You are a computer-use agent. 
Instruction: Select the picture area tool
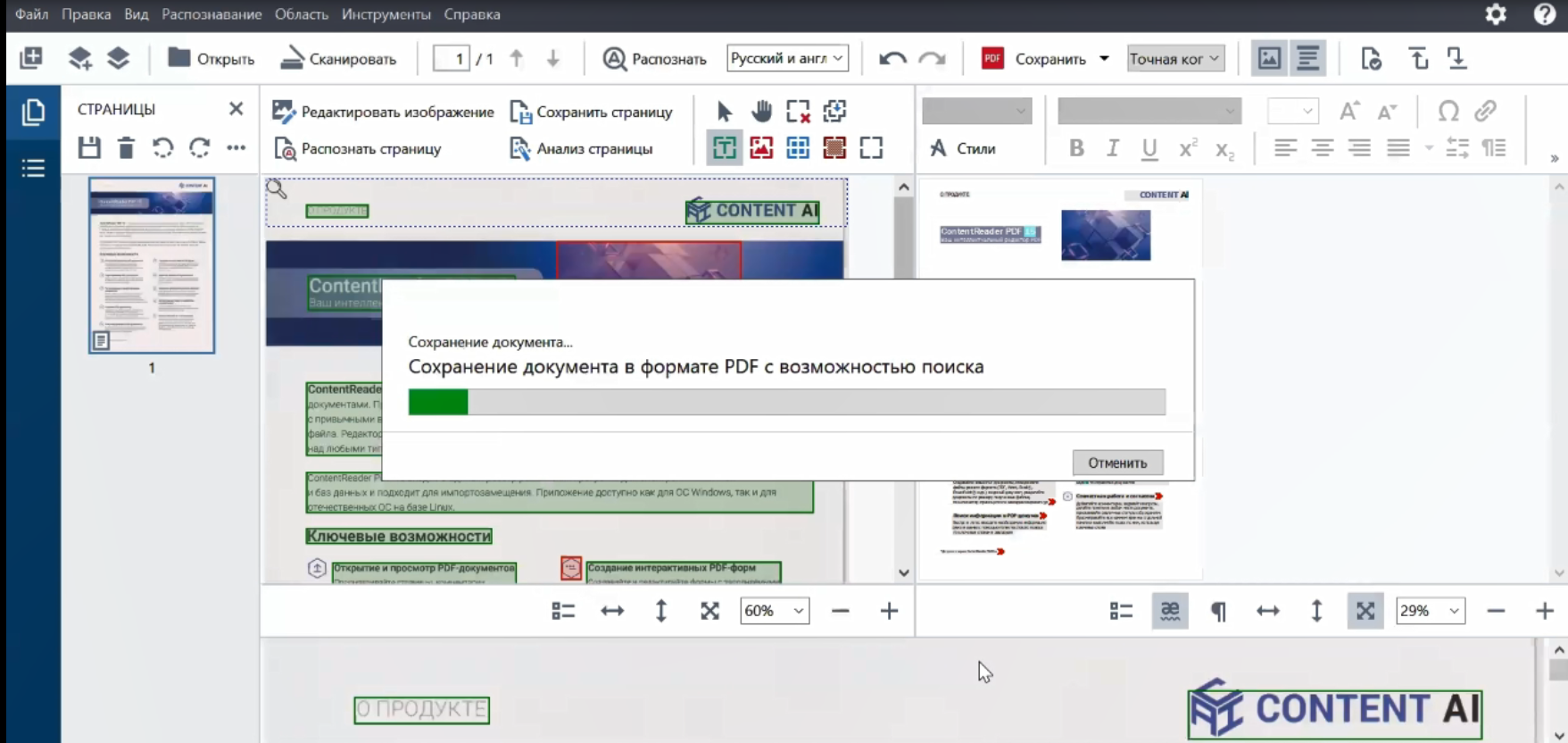click(761, 147)
